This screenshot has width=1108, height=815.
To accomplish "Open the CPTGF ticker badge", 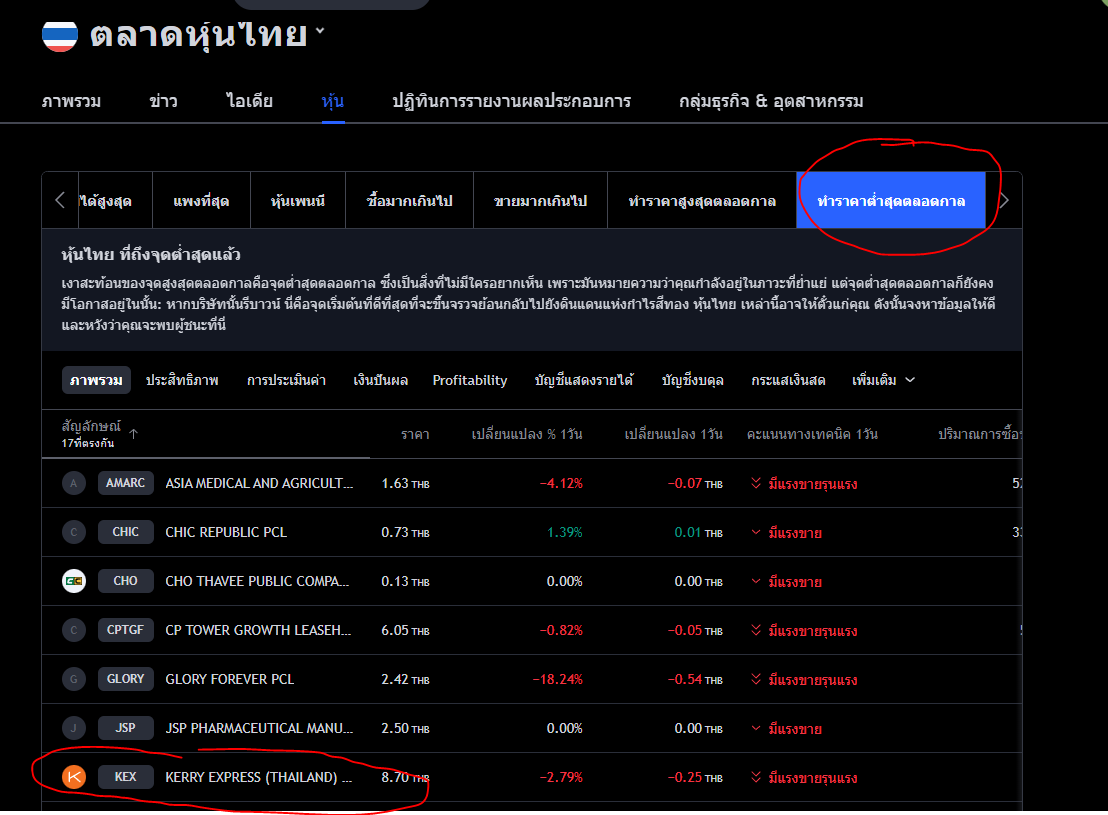I will (x=125, y=629).
